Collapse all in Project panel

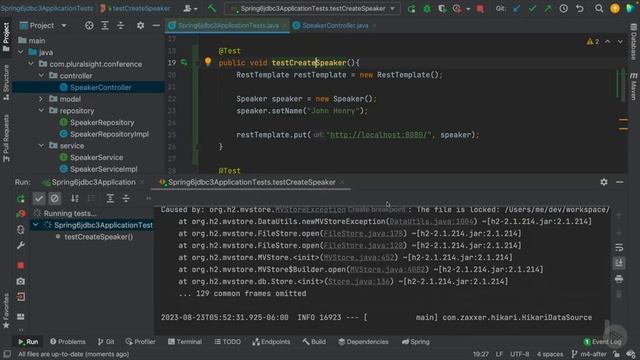tap(121, 26)
